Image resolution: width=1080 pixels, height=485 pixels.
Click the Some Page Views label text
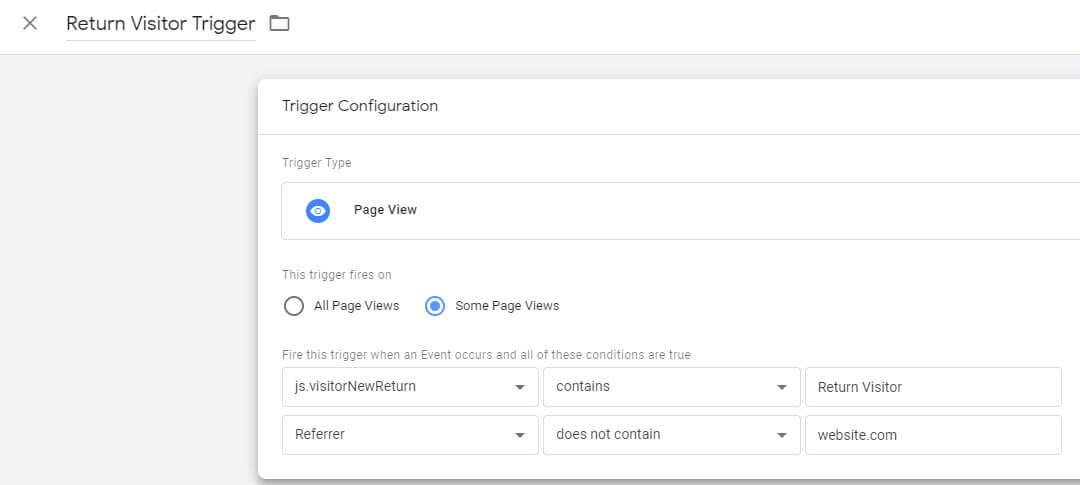coord(508,306)
